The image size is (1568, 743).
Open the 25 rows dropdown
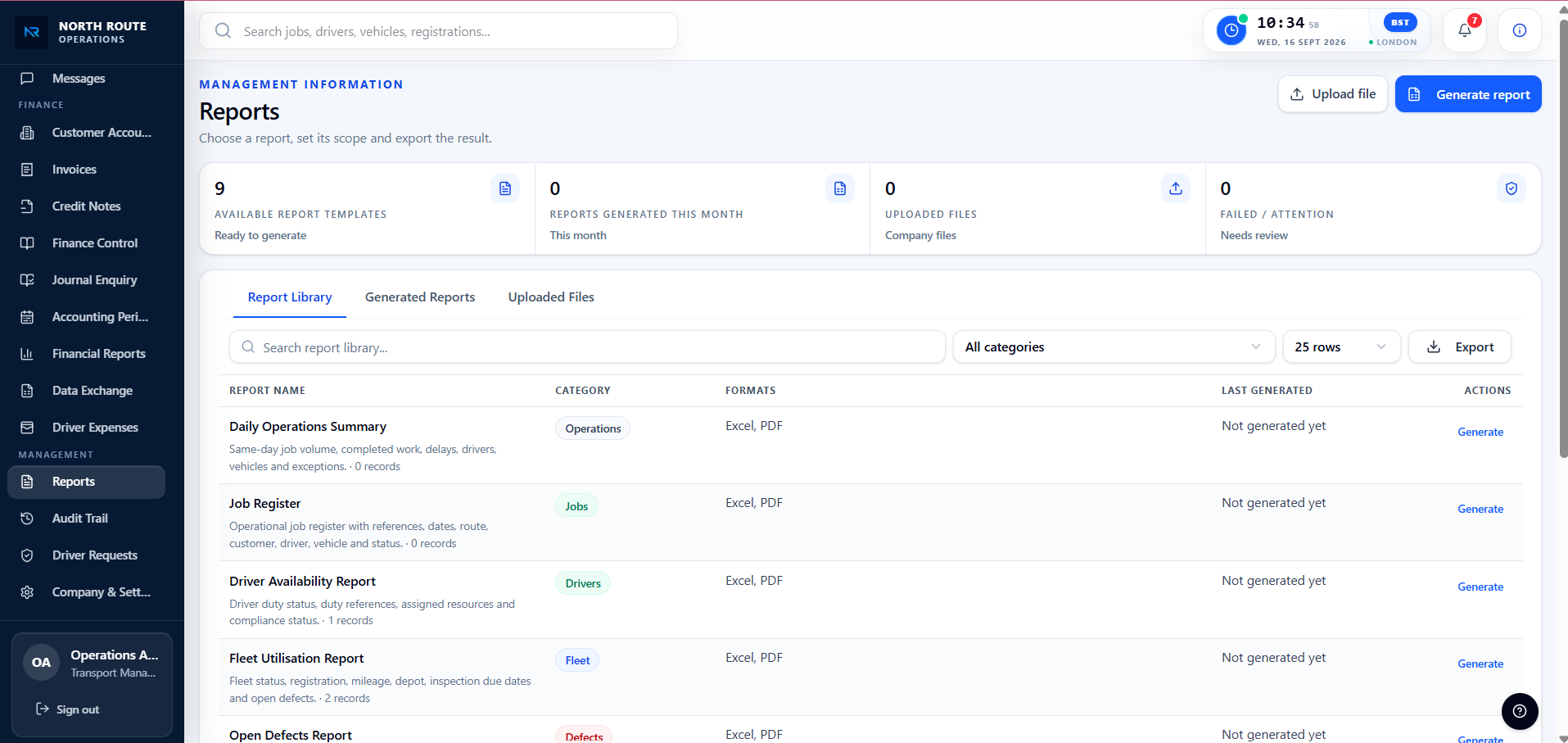click(1341, 347)
